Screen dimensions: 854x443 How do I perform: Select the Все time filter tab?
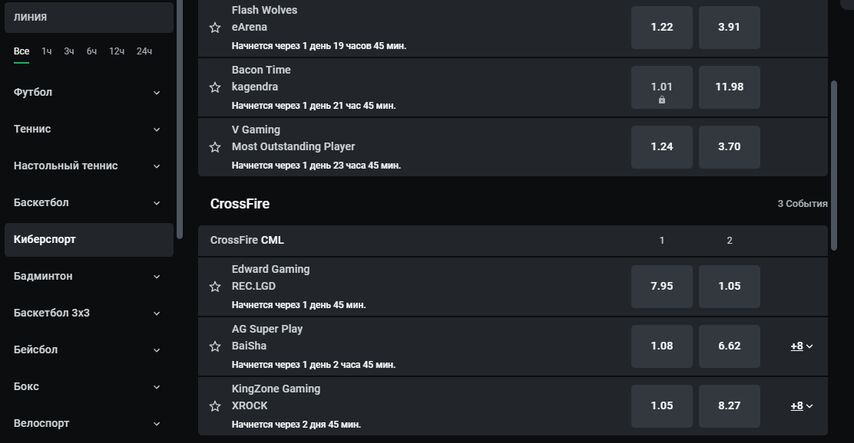click(x=21, y=51)
